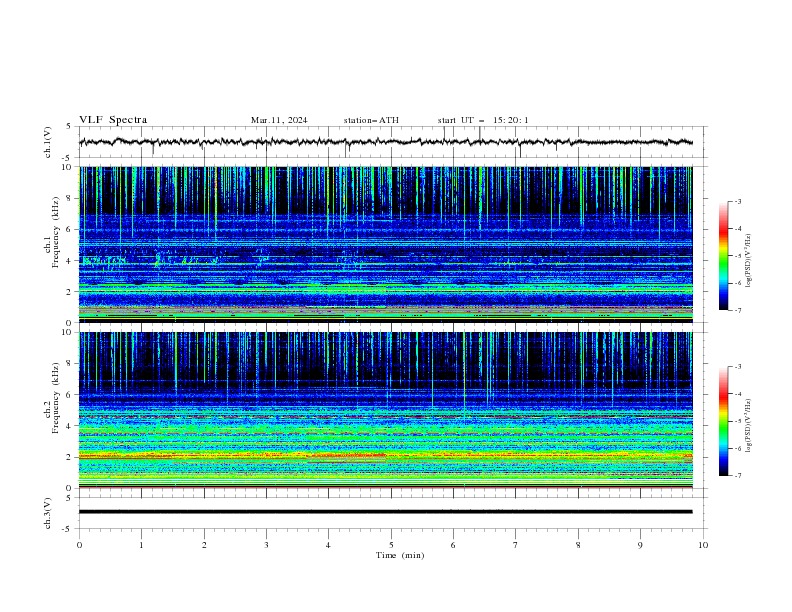Click the "-7" tick on ch.1 color bar
This screenshot has height=612, width=792.
pyautogui.click(x=737, y=310)
